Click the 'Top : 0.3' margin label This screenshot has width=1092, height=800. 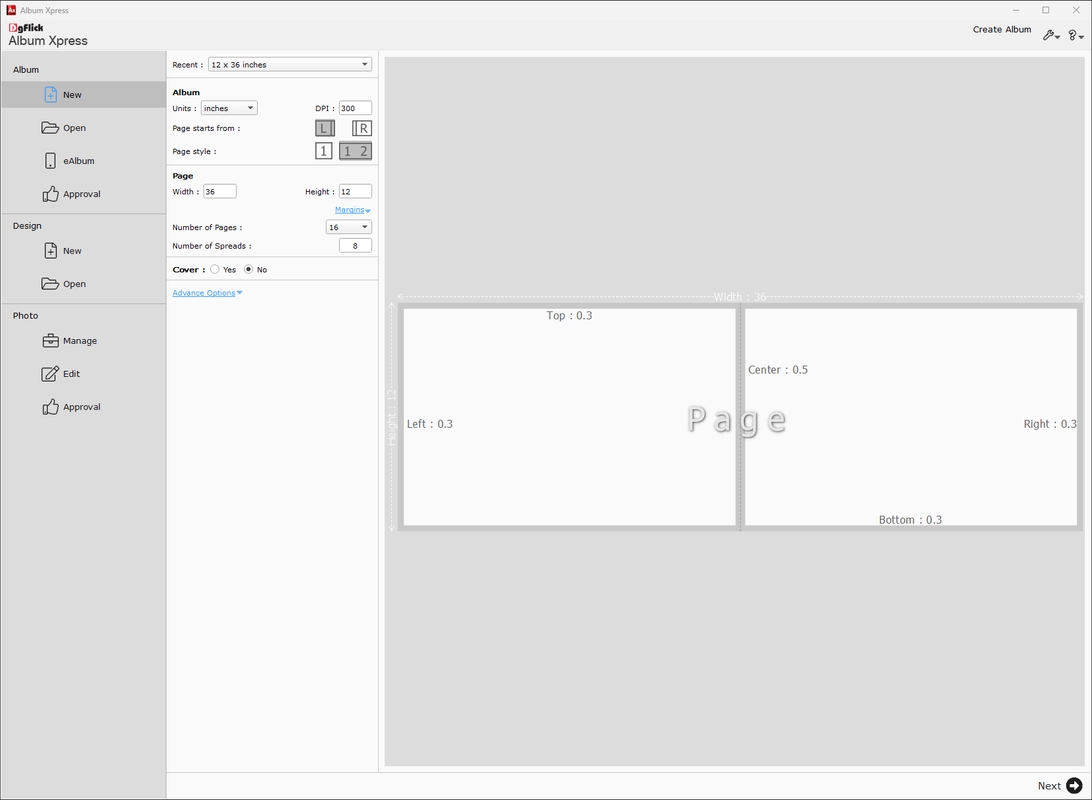click(x=569, y=315)
